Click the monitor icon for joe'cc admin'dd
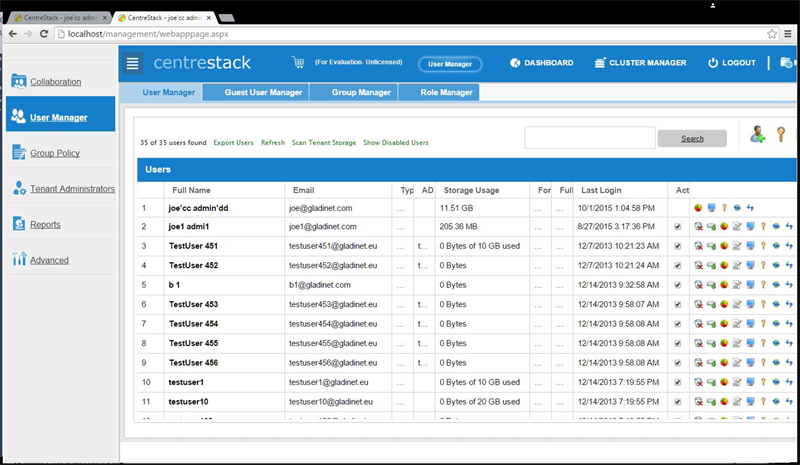 tap(711, 208)
